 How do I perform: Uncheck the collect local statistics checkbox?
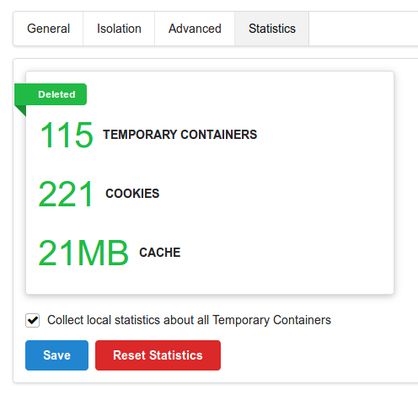[32, 320]
